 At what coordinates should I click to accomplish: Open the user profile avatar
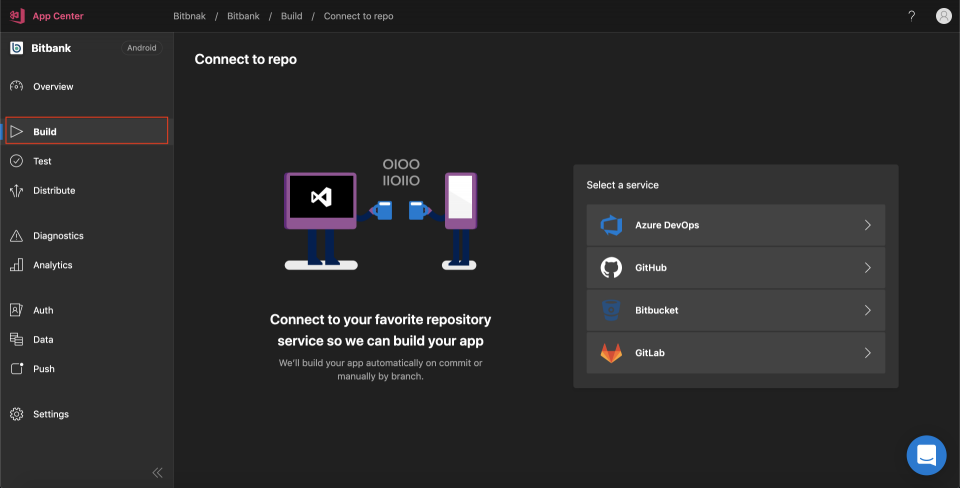tap(943, 16)
